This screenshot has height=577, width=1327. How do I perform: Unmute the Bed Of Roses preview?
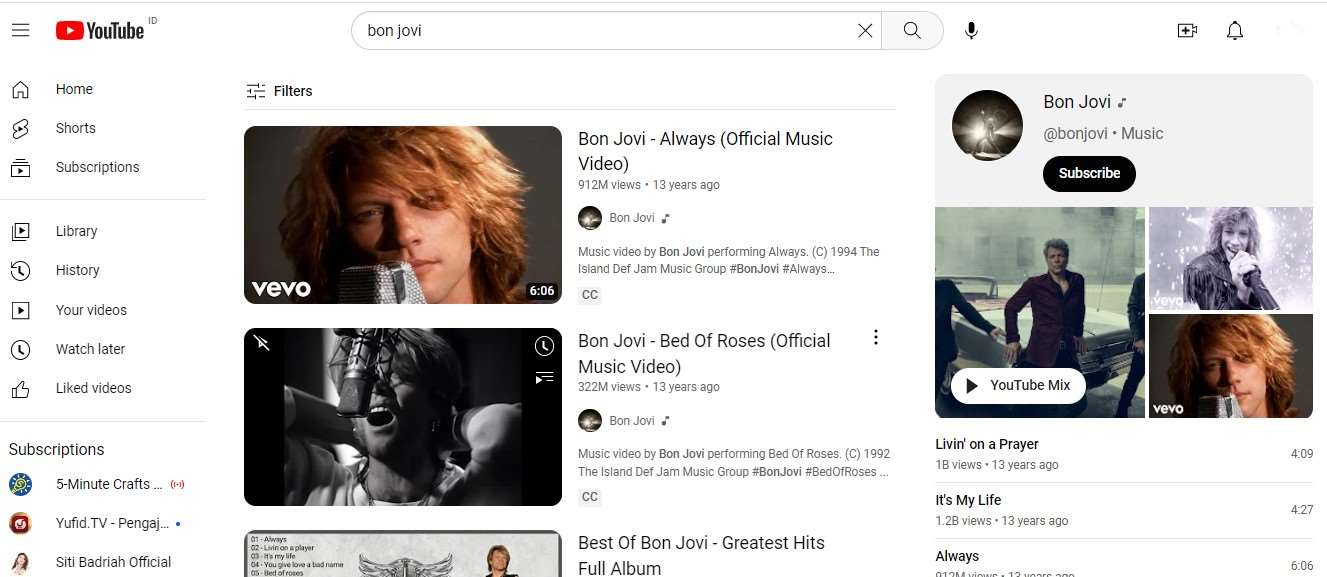[x=262, y=344]
